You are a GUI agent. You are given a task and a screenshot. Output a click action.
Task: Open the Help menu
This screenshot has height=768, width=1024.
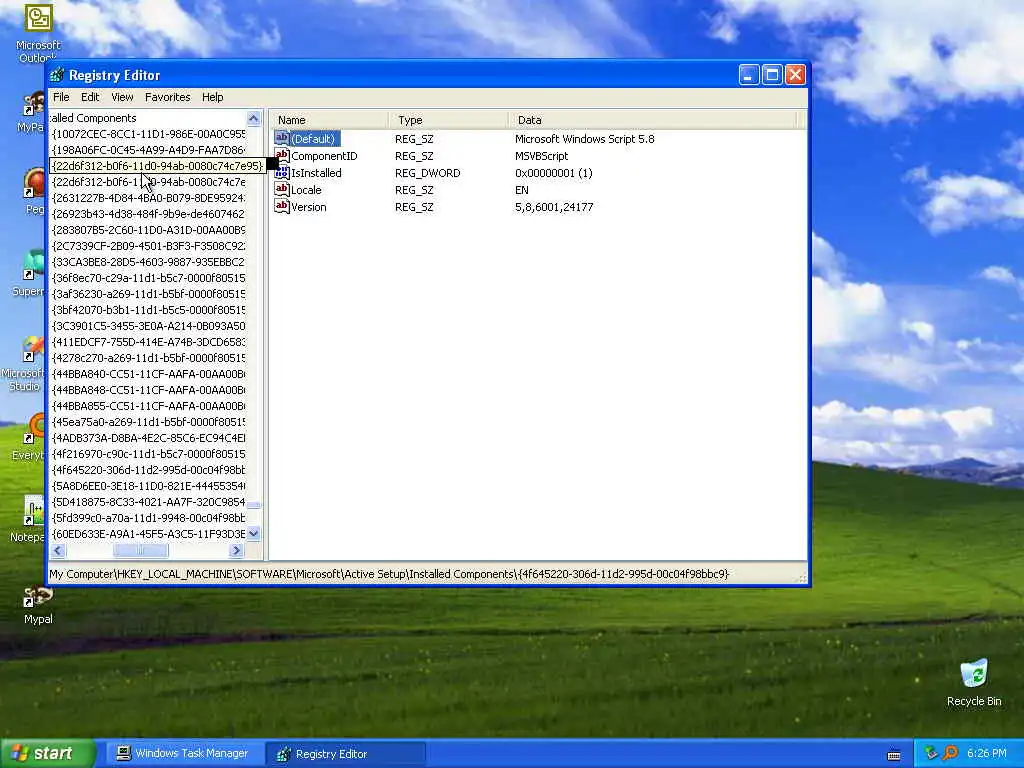pyautogui.click(x=212, y=97)
